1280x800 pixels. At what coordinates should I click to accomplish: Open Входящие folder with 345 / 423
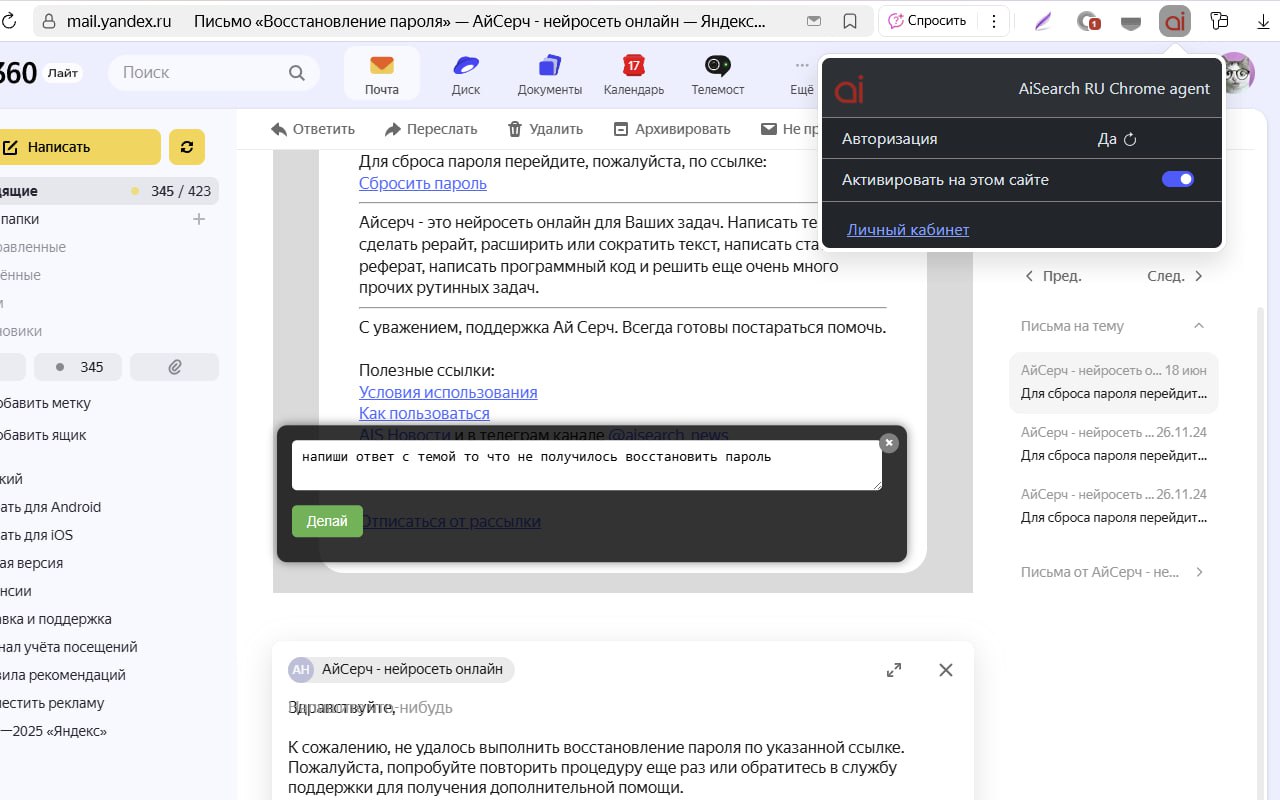pyautogui.click(x=107, y=191)
